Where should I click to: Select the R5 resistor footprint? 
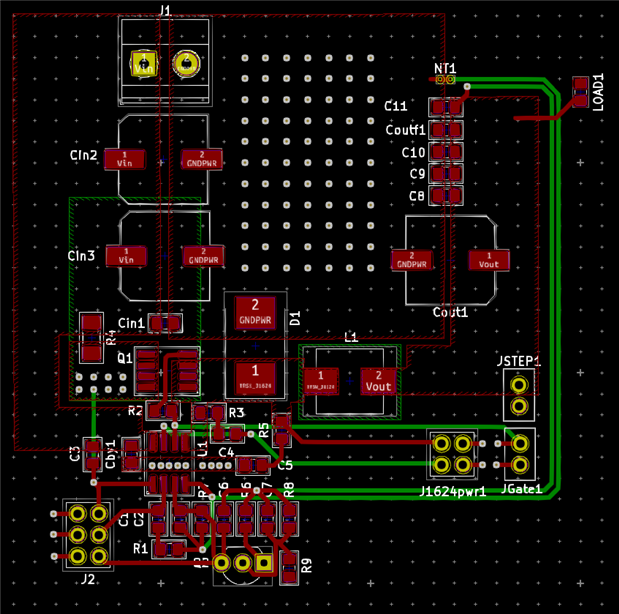pyautogui.click(x=281, y=430)
